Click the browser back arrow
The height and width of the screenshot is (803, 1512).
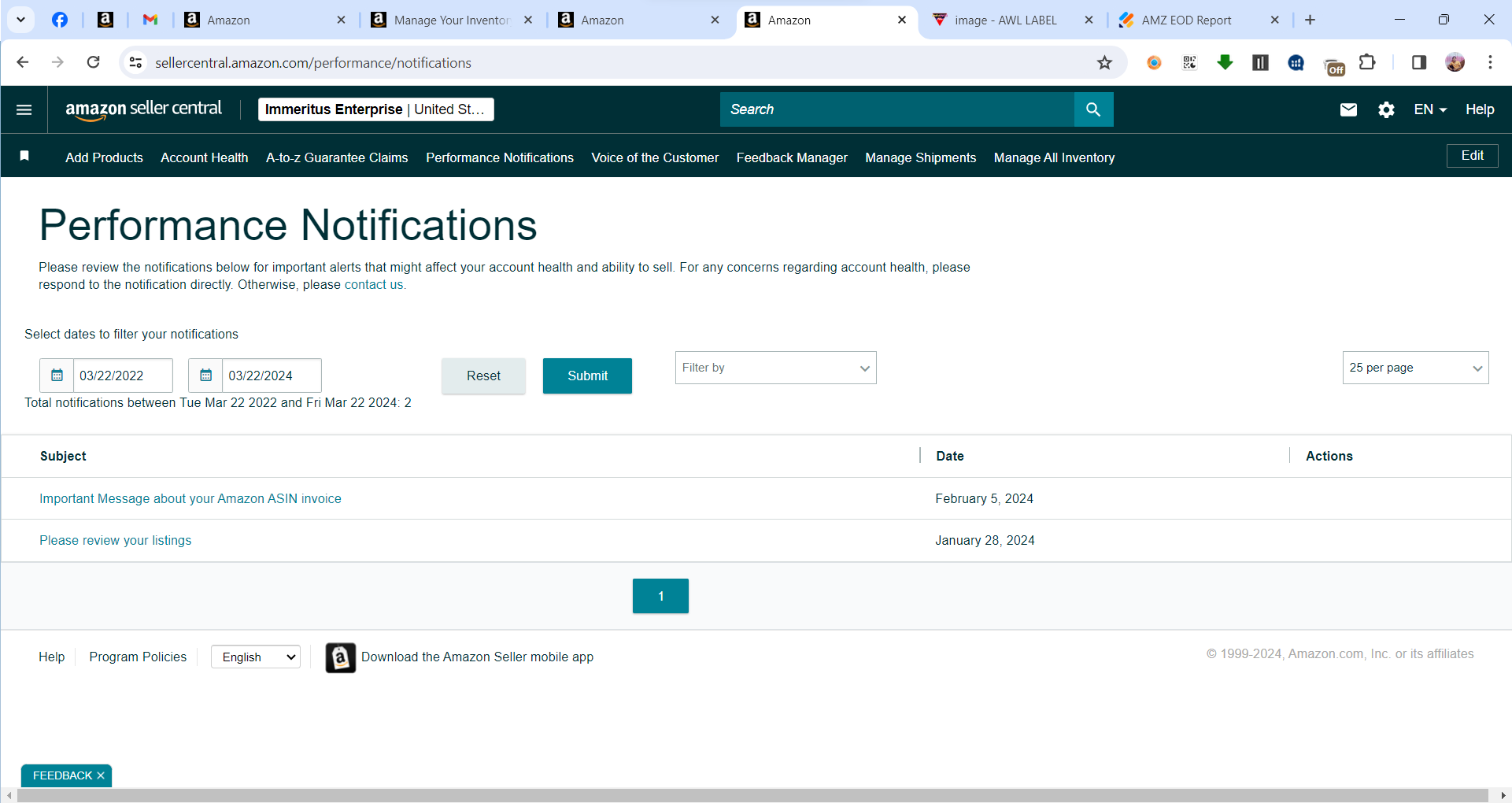[23, 62]
